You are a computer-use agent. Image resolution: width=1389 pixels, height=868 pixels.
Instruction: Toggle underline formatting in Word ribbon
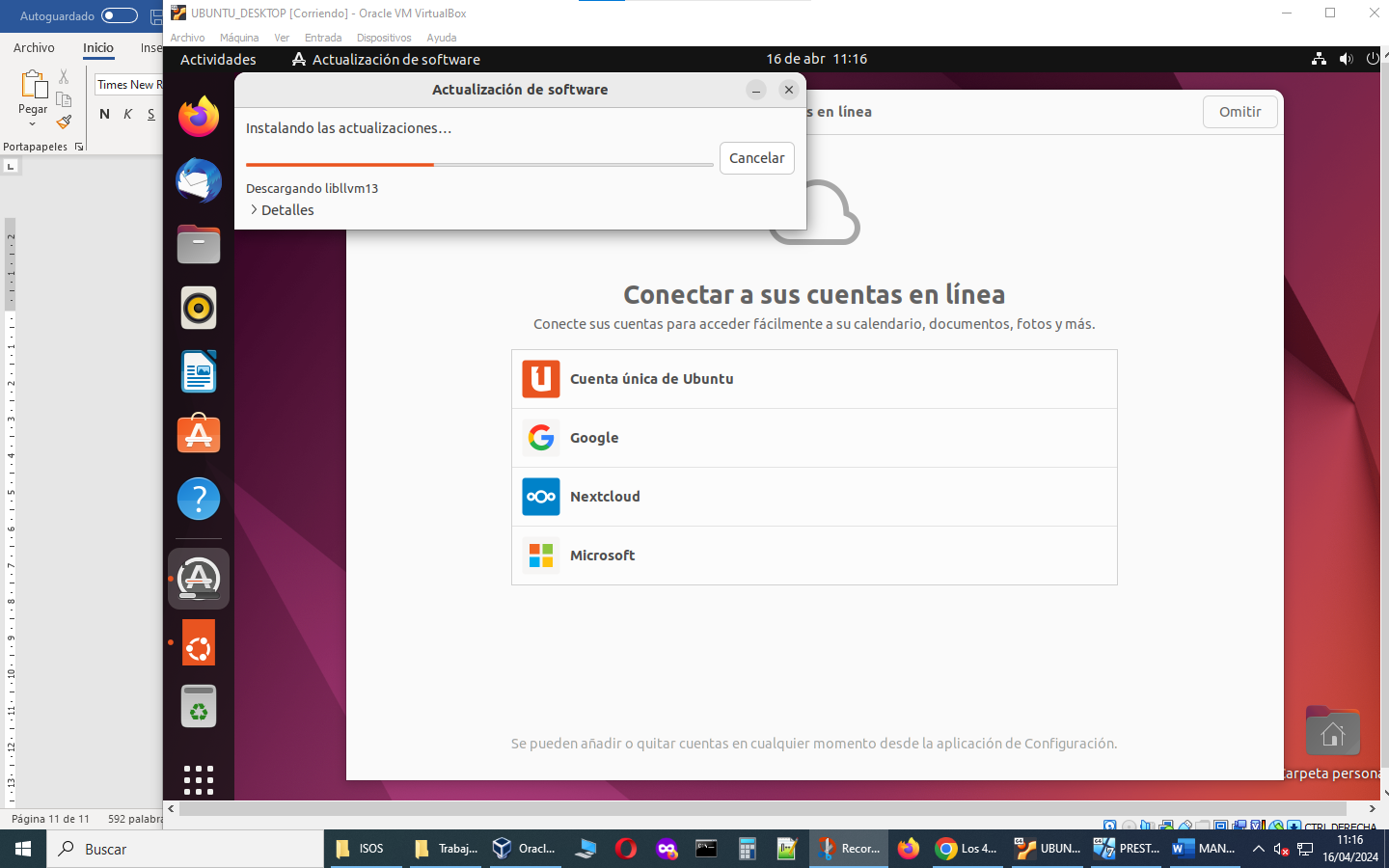coord(150,114)
